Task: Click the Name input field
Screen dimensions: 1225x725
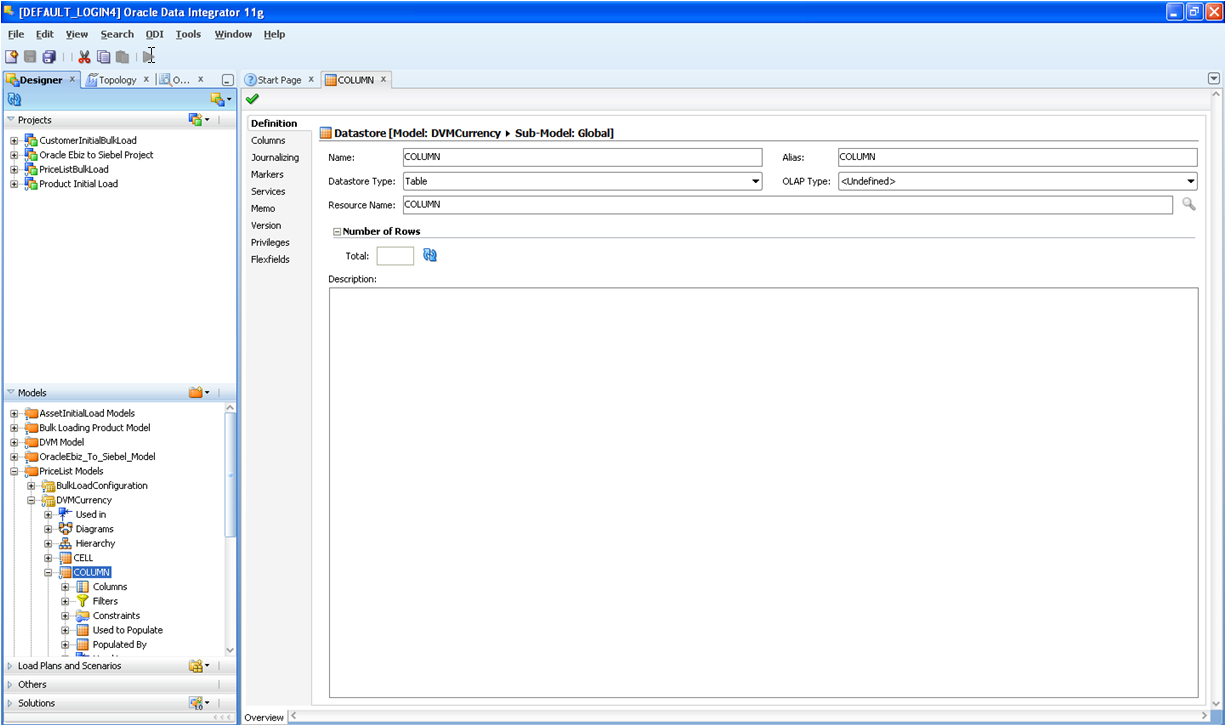Action: tap(583, 157)
